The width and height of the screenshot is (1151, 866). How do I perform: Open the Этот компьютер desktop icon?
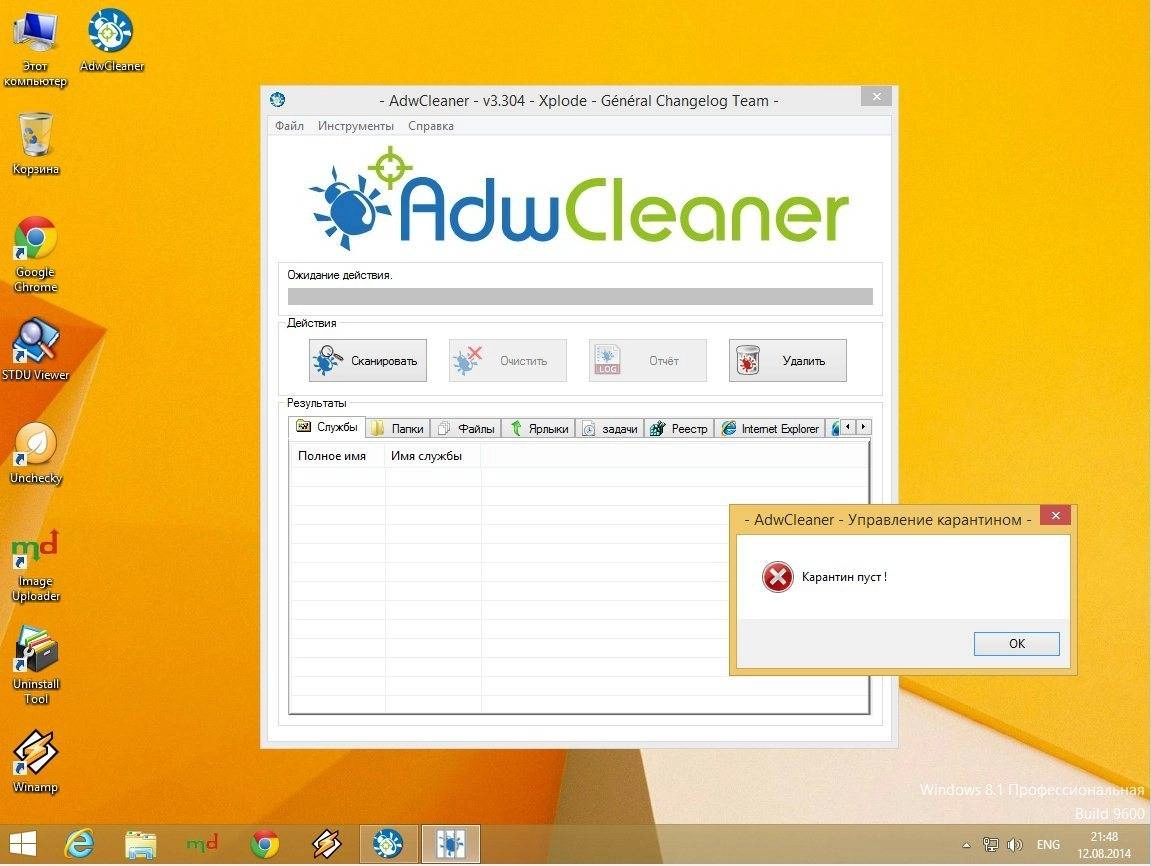coord(35,48)
